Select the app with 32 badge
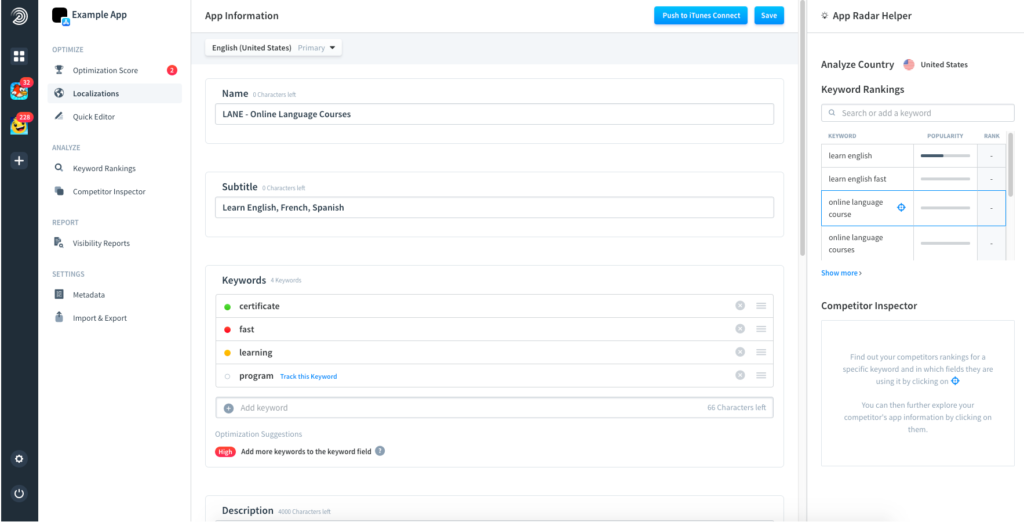 coord(19,91)
